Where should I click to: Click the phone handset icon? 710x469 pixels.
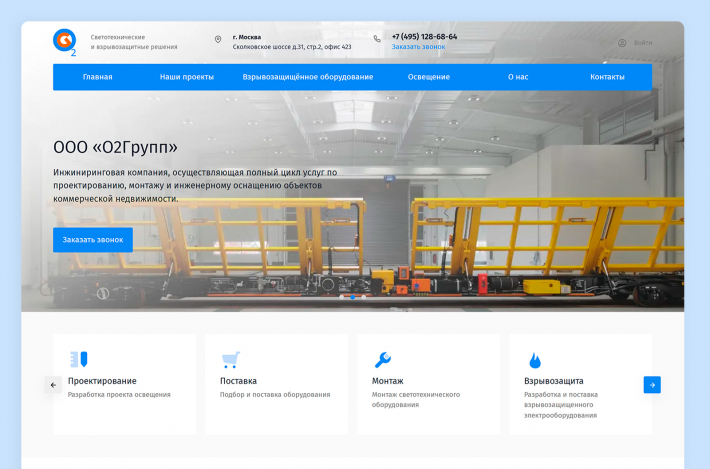pos(377,39)
